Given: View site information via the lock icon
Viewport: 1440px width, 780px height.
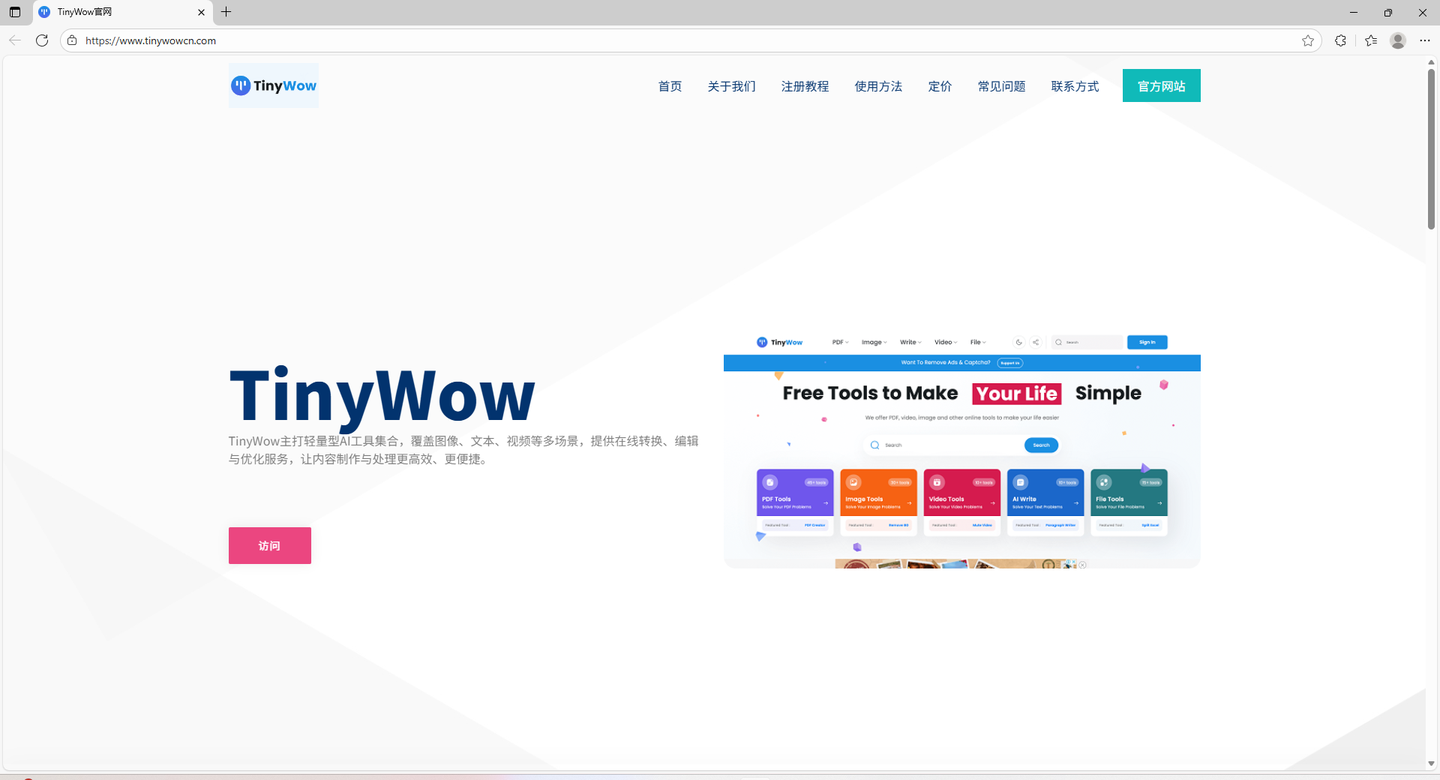Looking at the screenshot, I should point(71,41).
